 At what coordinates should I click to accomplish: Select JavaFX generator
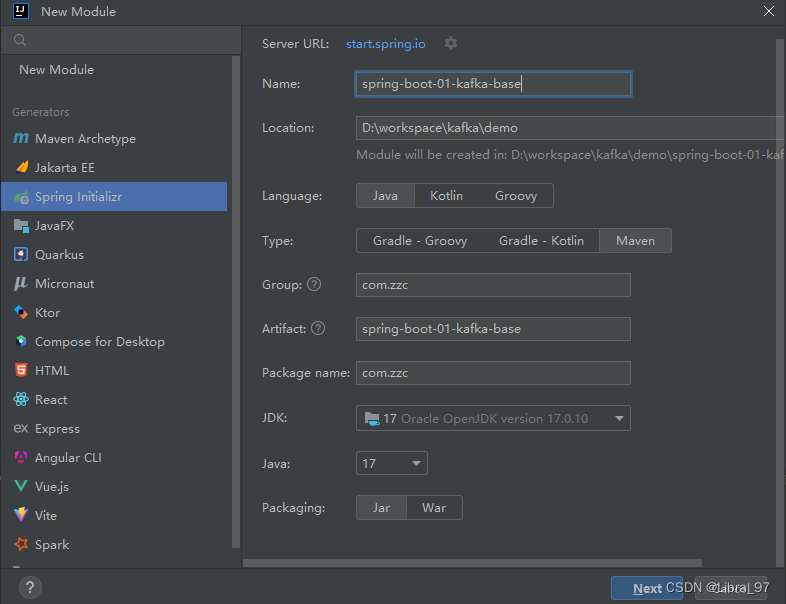click(114, 226)
